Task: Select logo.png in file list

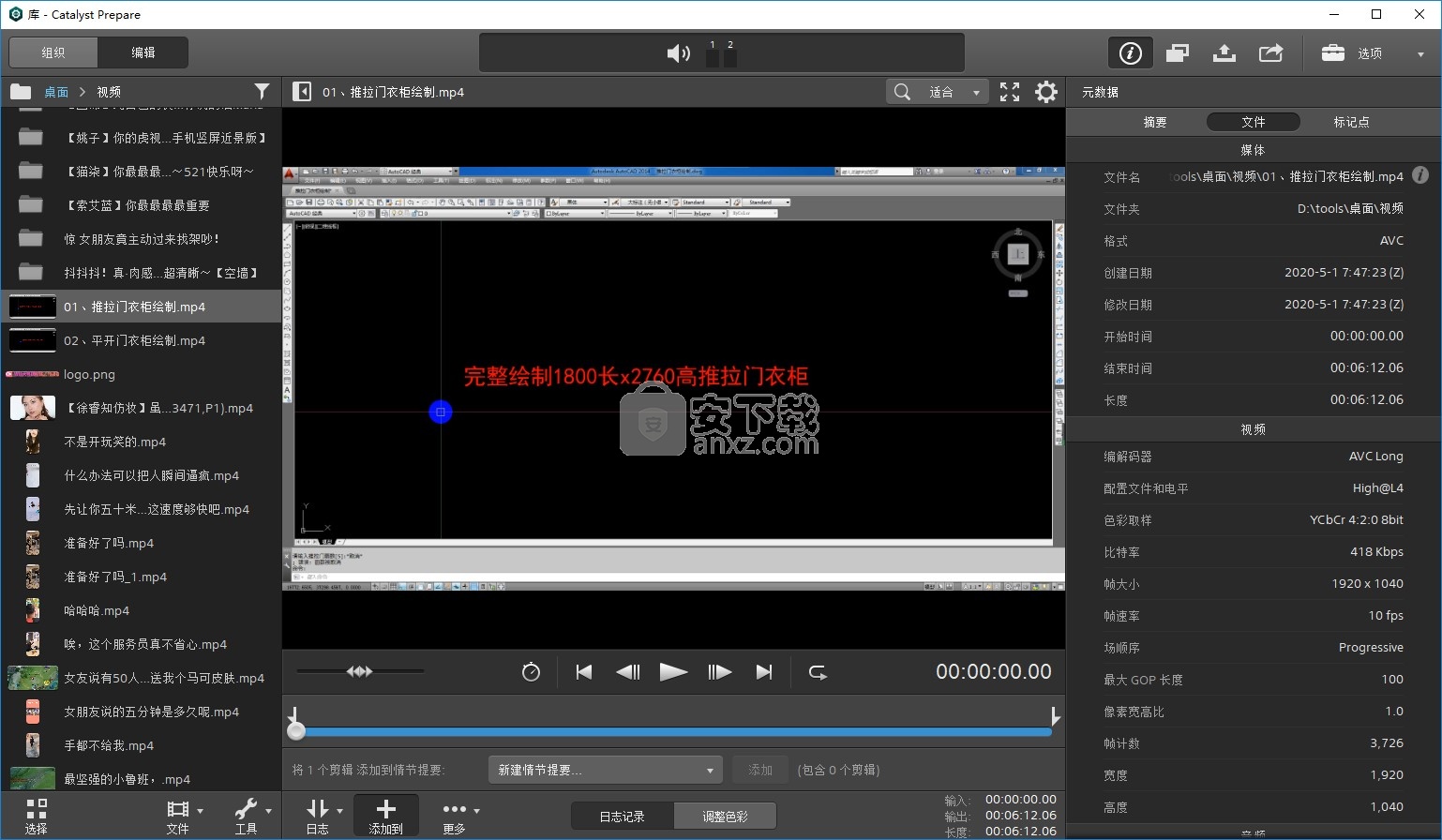Action: point(141,374)
